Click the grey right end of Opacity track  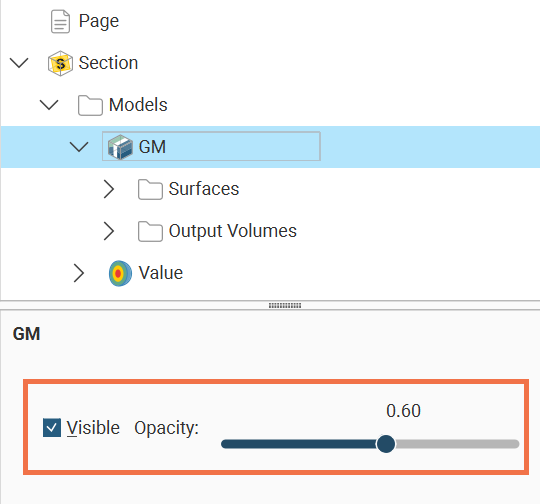pos(457,444)
